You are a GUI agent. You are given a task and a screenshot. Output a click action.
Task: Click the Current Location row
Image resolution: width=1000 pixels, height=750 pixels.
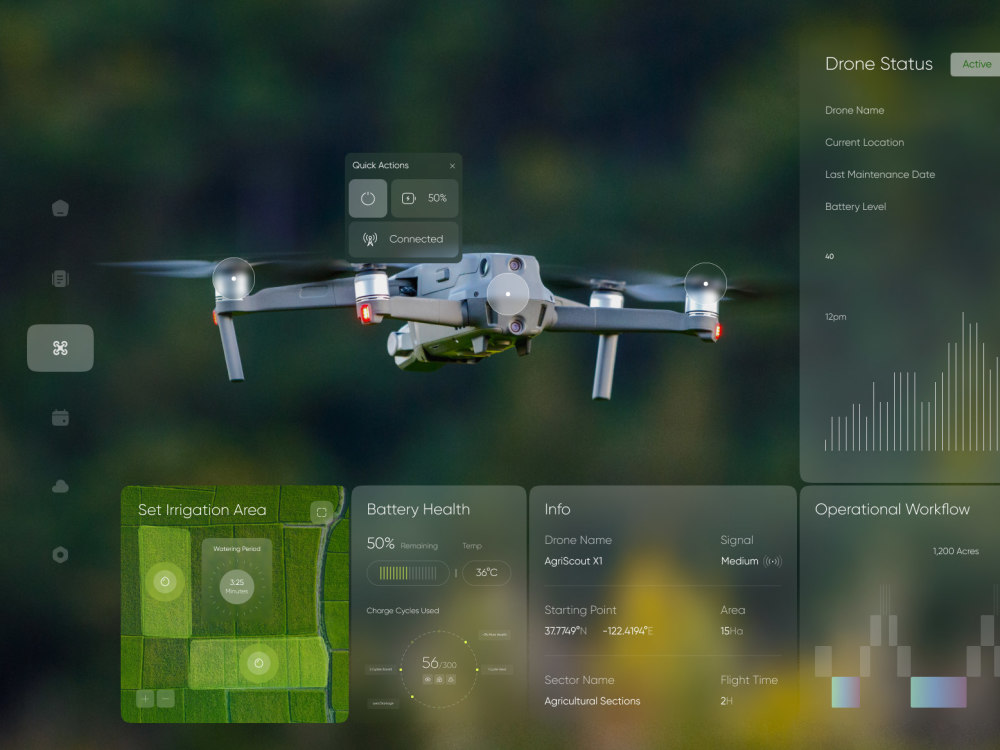pyautogui.click(x=865, y=143)
